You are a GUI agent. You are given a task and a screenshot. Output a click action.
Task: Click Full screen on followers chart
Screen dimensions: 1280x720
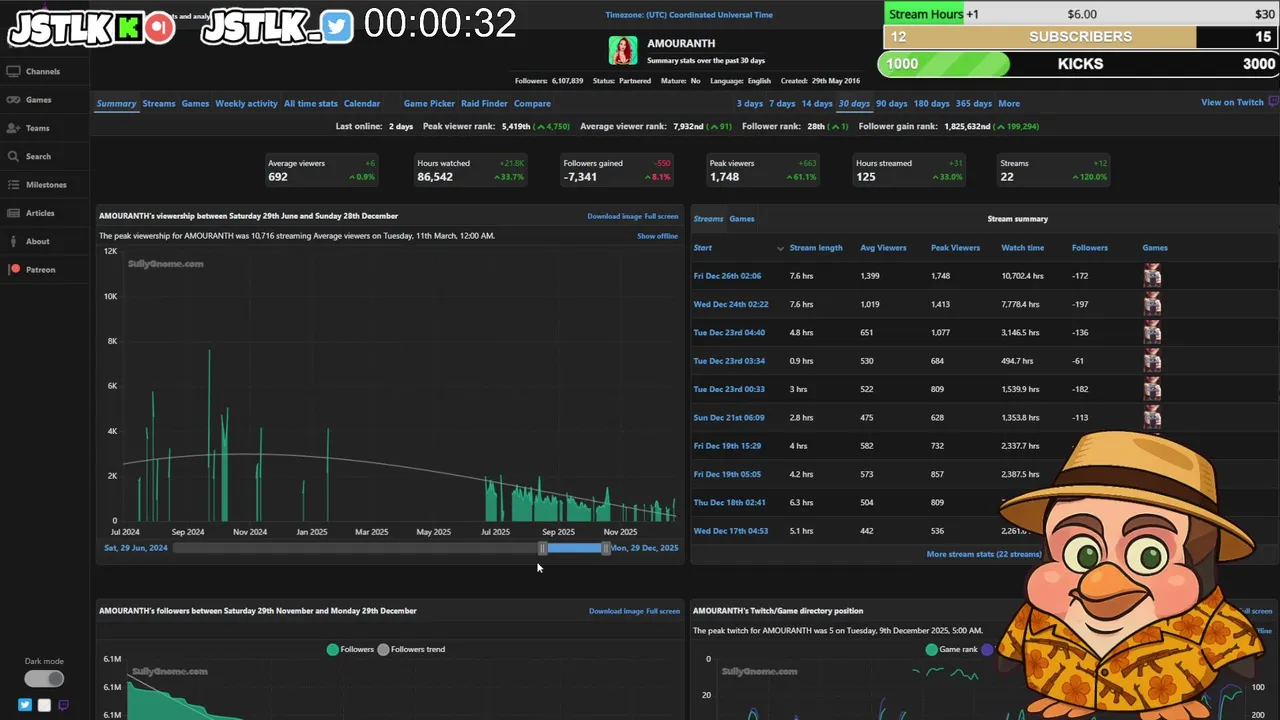tap(663, 611)
